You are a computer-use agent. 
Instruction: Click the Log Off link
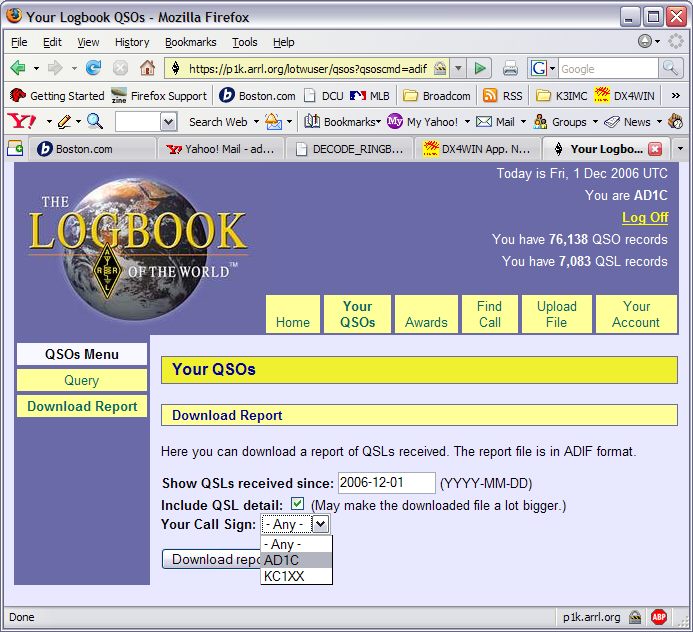pos(645,217)
